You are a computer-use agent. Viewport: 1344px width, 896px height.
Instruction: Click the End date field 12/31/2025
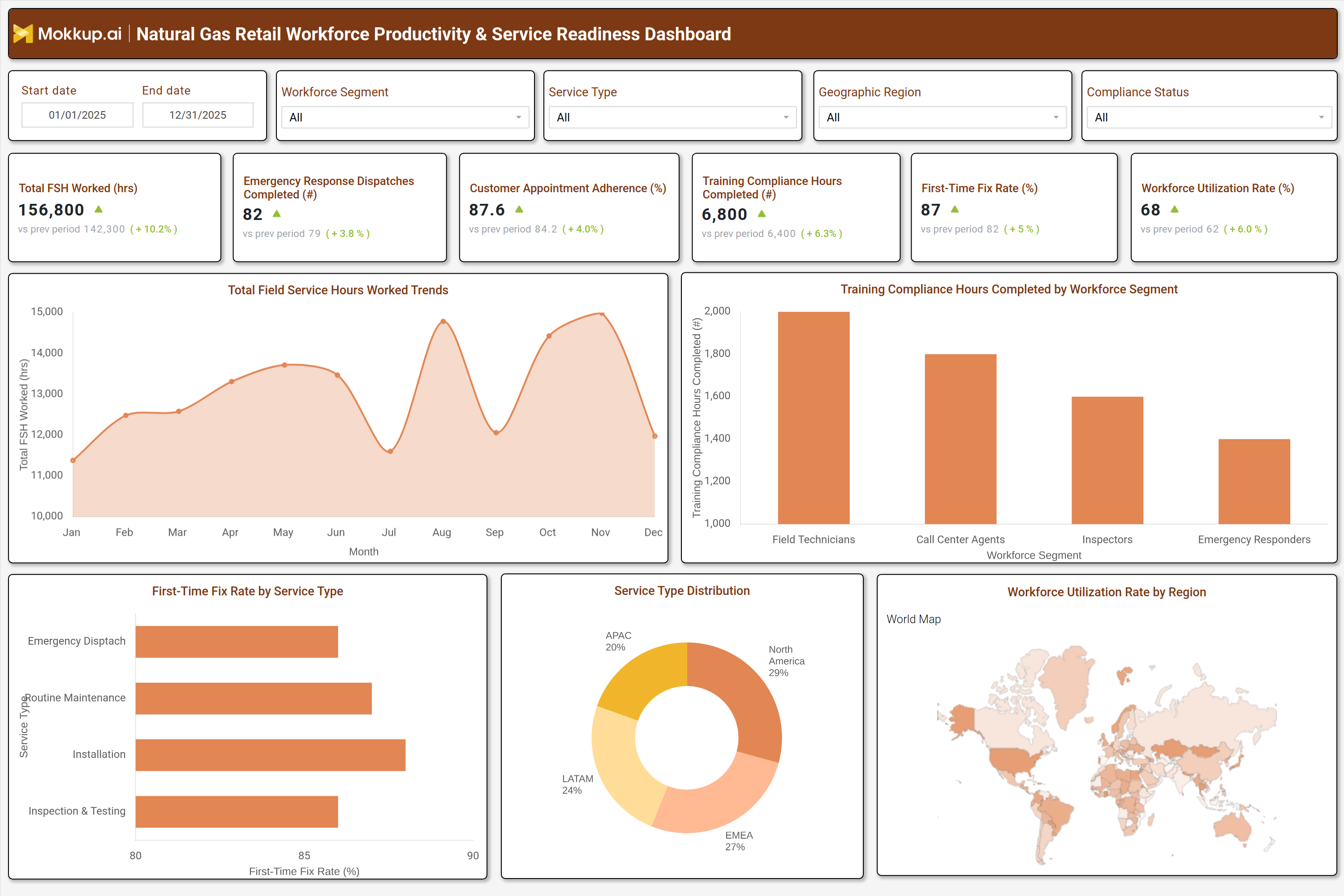point(198,115)
